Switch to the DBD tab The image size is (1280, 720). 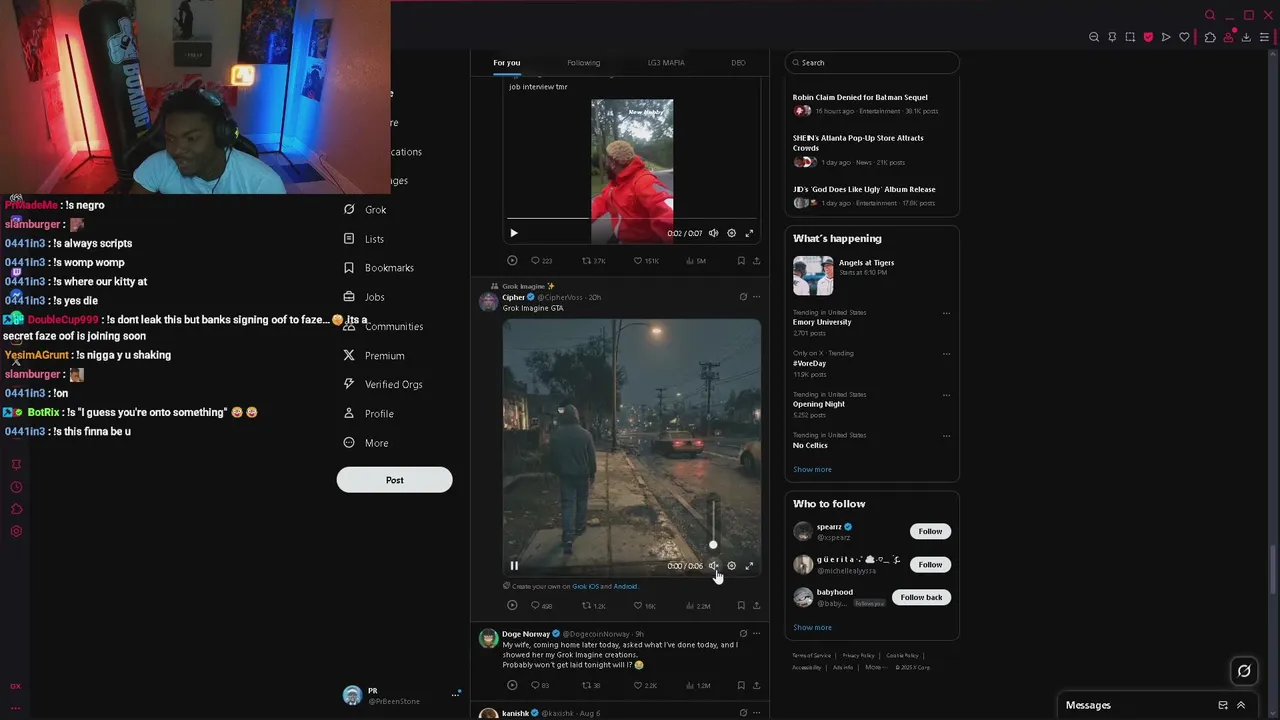[x=738, y=63]
